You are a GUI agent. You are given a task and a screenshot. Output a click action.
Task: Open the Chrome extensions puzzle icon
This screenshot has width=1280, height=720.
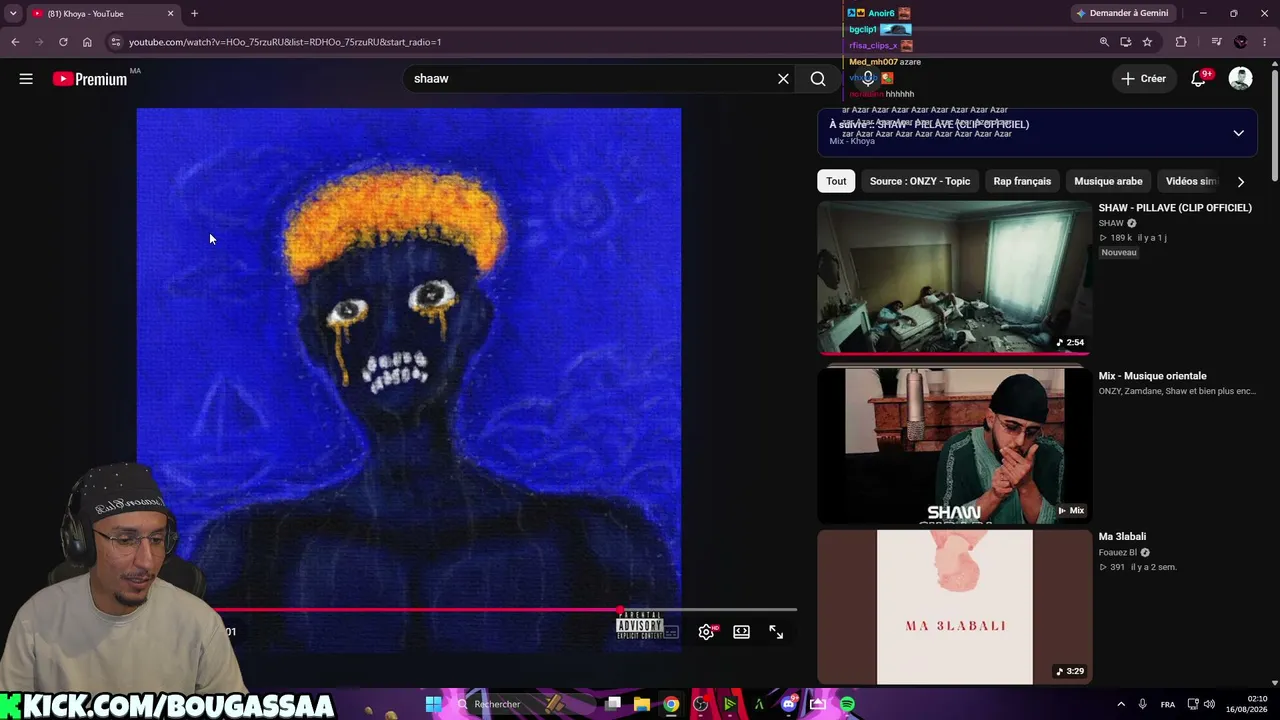[x=1181, y=42]
